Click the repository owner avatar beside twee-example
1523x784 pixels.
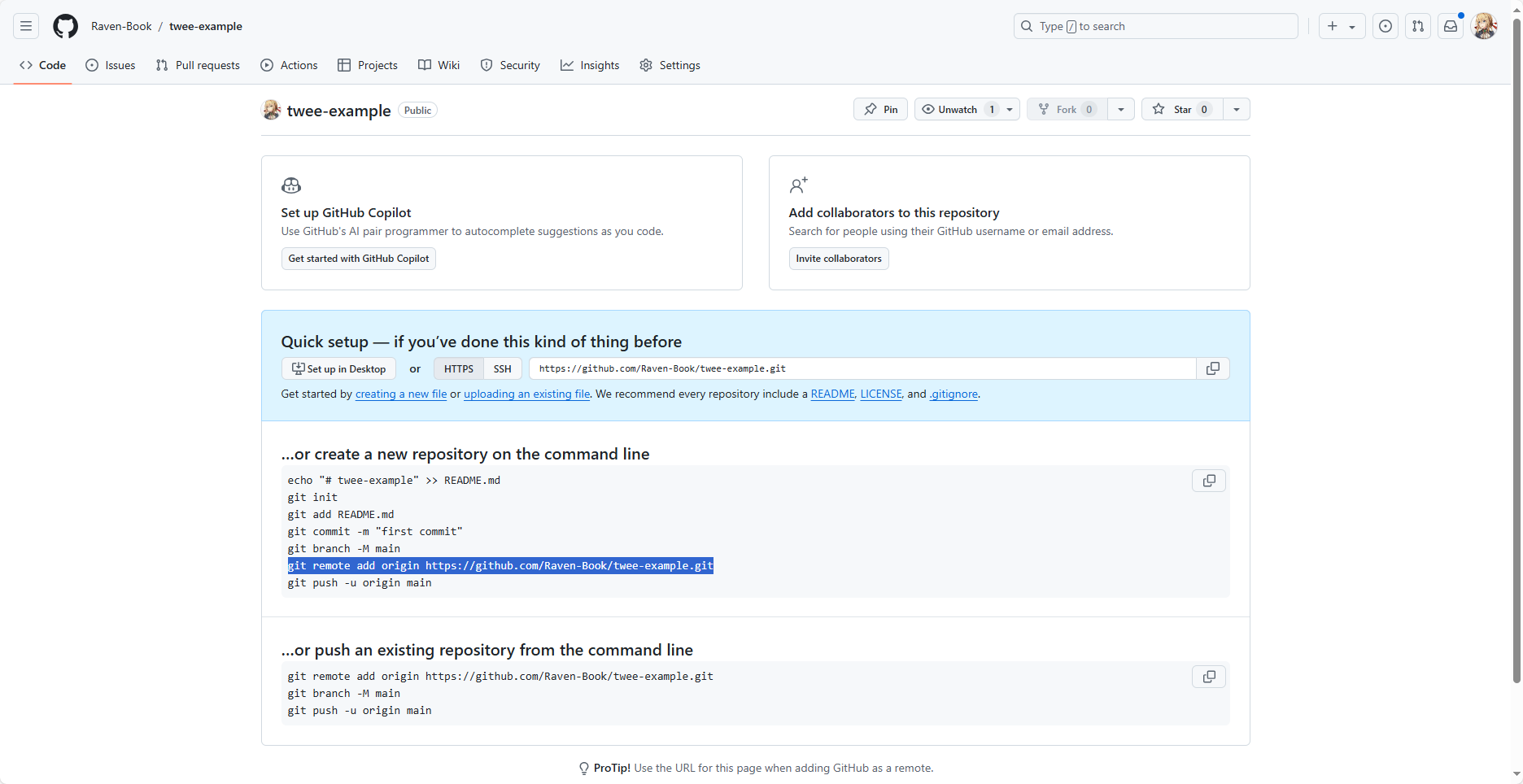tap(271, 110)
